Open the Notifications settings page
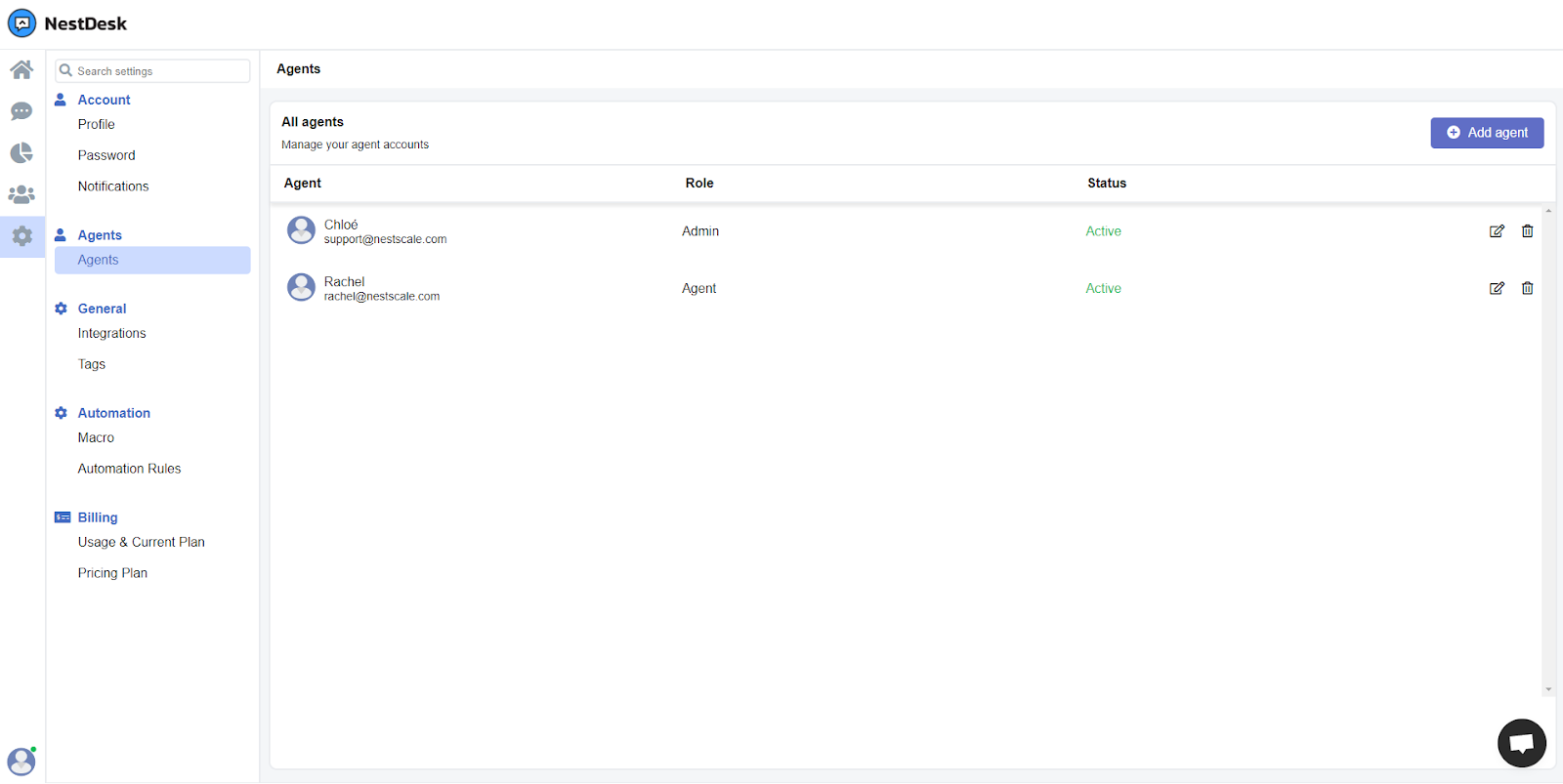The width and height of the screenshot is (1563, 784). pyautogui.click(x=113, y=186)
